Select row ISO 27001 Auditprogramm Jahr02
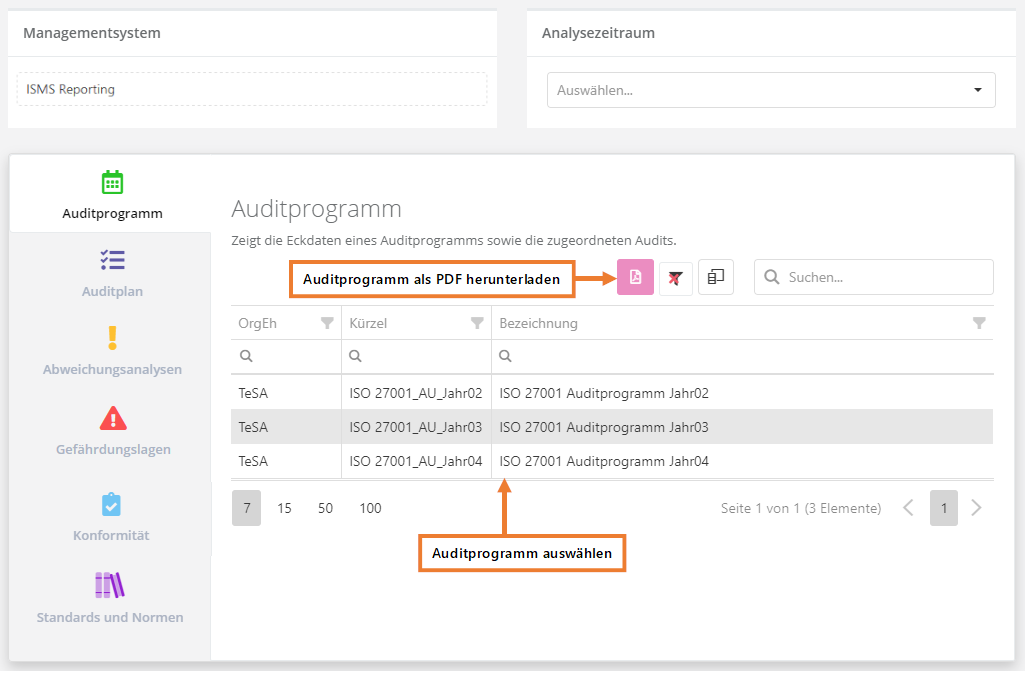The width and height of the screenshot is (1026, 673). click(604, 393)
